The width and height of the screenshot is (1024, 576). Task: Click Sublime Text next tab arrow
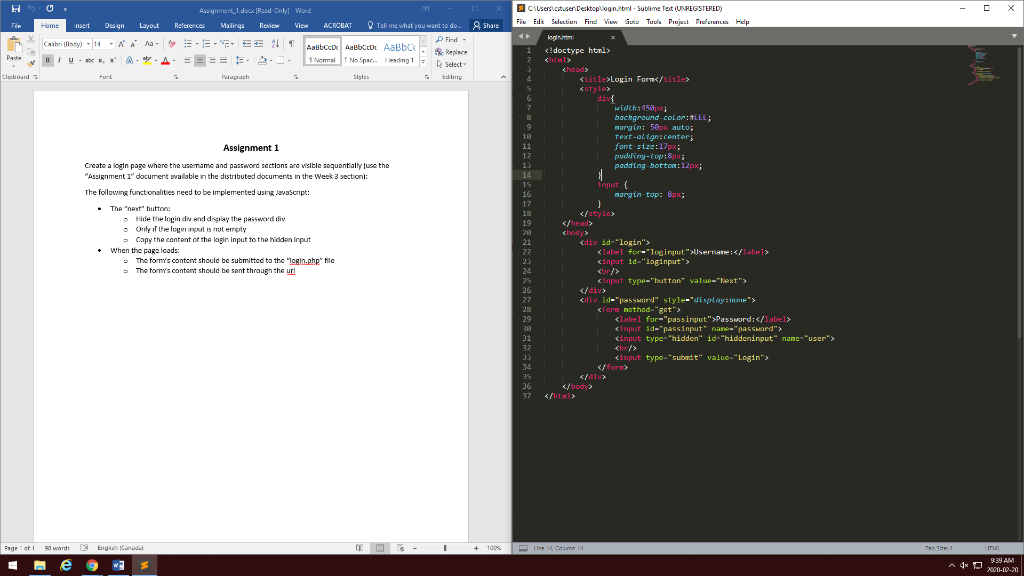(528, 37)
